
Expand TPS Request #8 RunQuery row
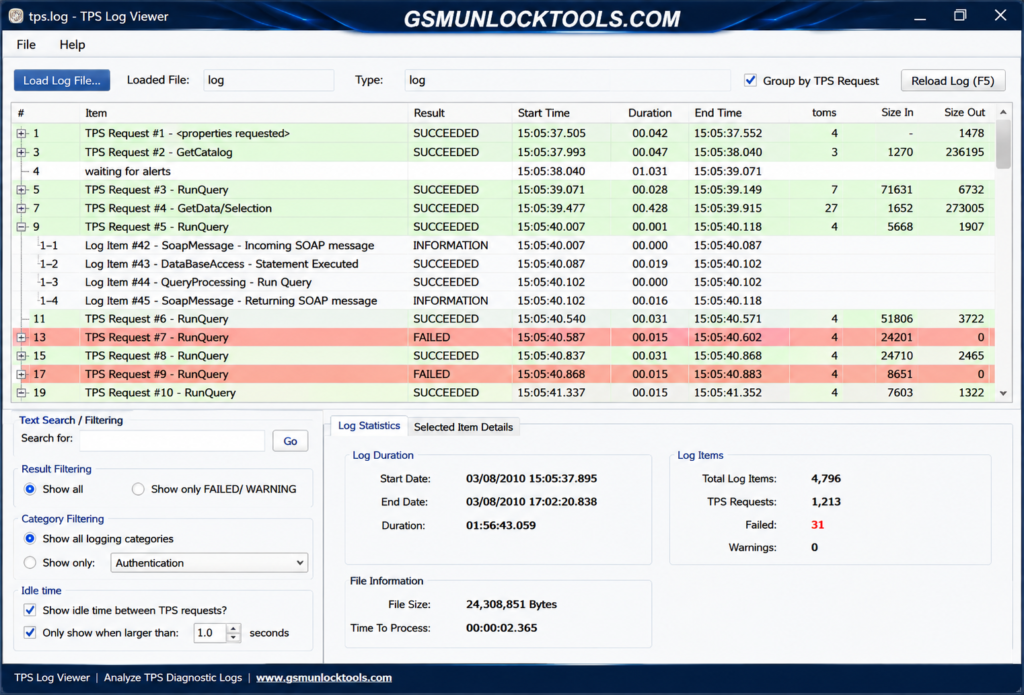pyautogui.click(x=22, y=355)
